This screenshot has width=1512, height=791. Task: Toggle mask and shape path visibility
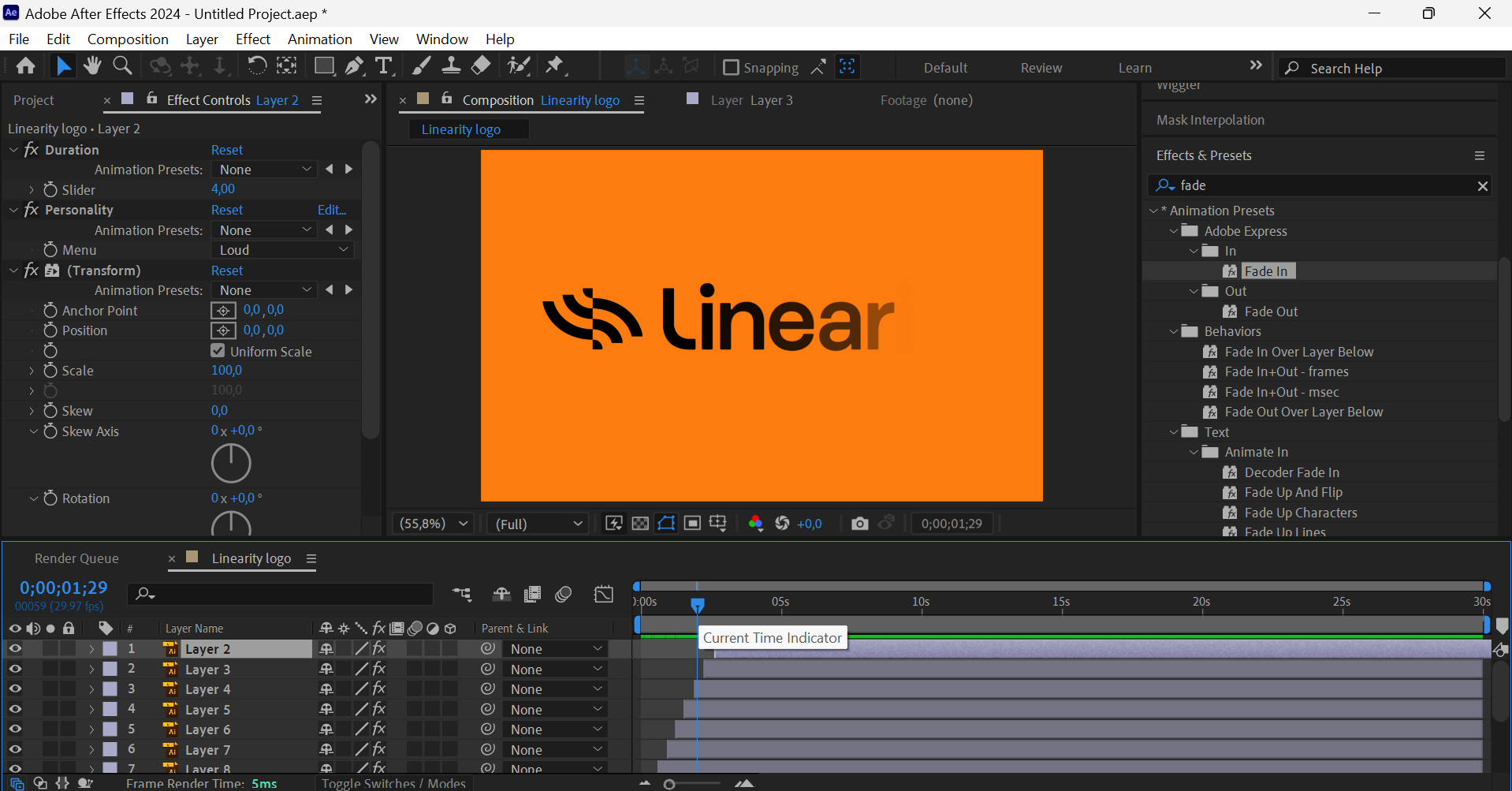[x=666, y=524]
